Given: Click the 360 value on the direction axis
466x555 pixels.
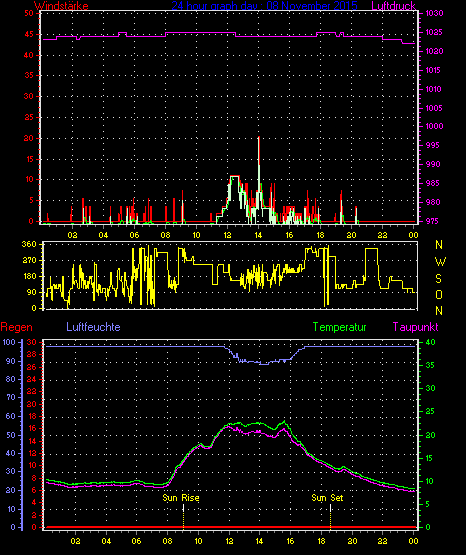Looking at the screenshot, I should click(x=29, y=244).
